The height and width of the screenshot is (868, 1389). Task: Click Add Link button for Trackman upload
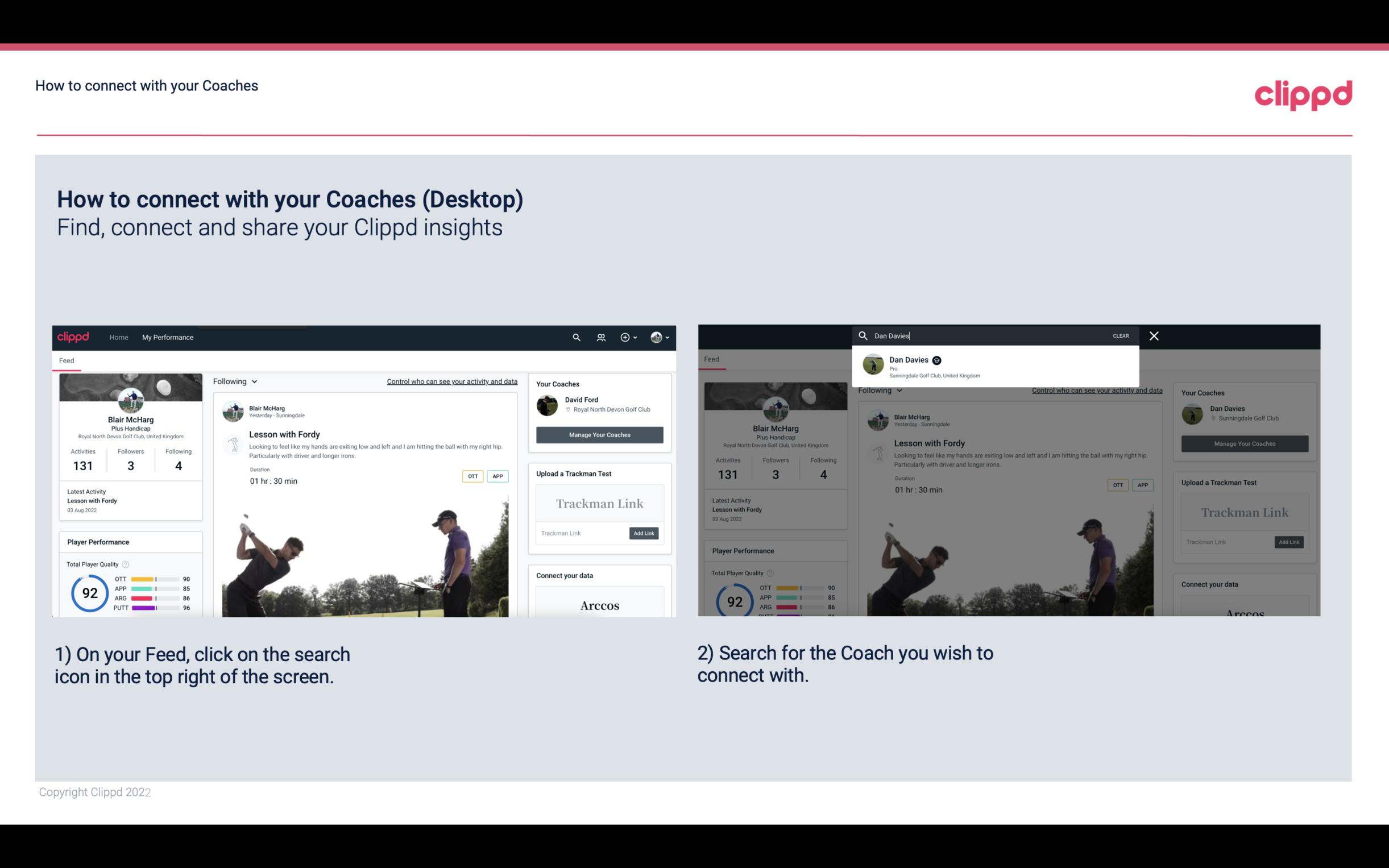(x=644, y=531)
